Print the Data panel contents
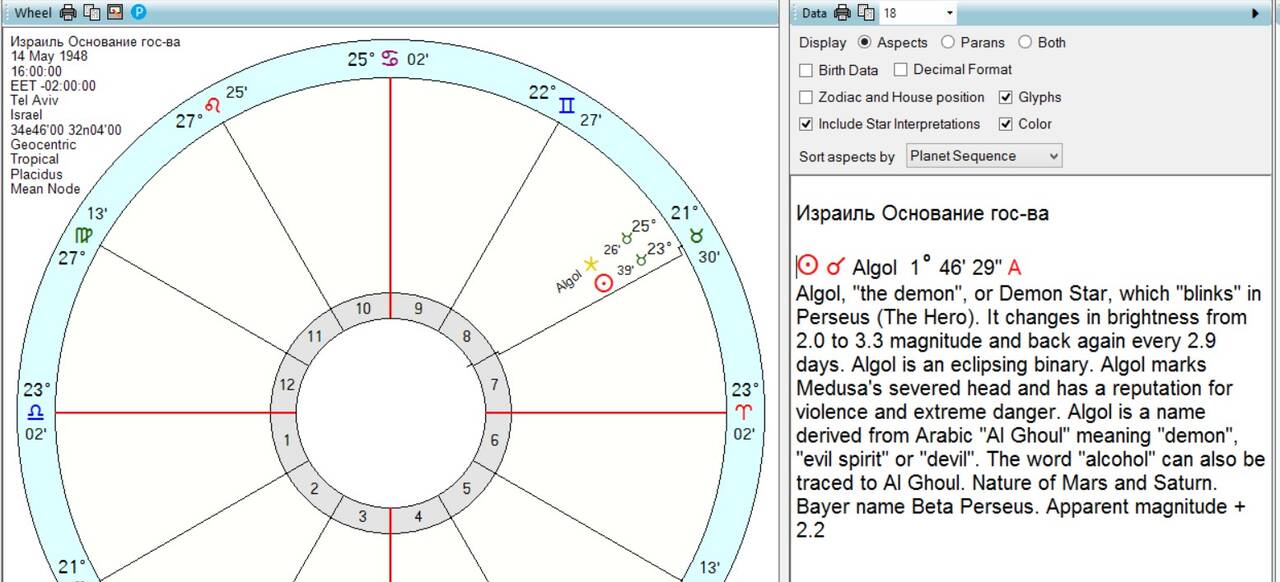 [x=843, y=13]
